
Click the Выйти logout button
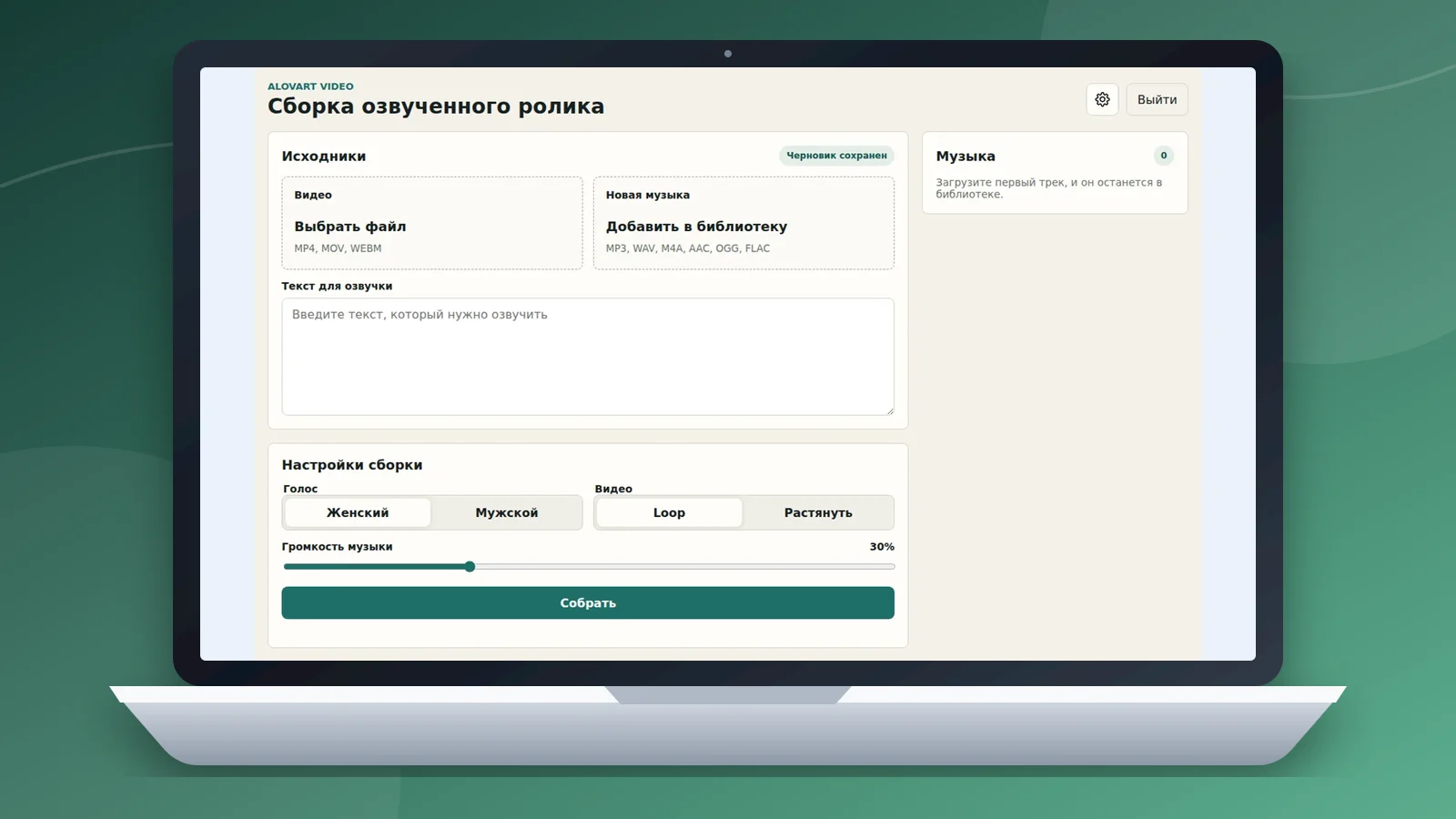[1157, 99]
